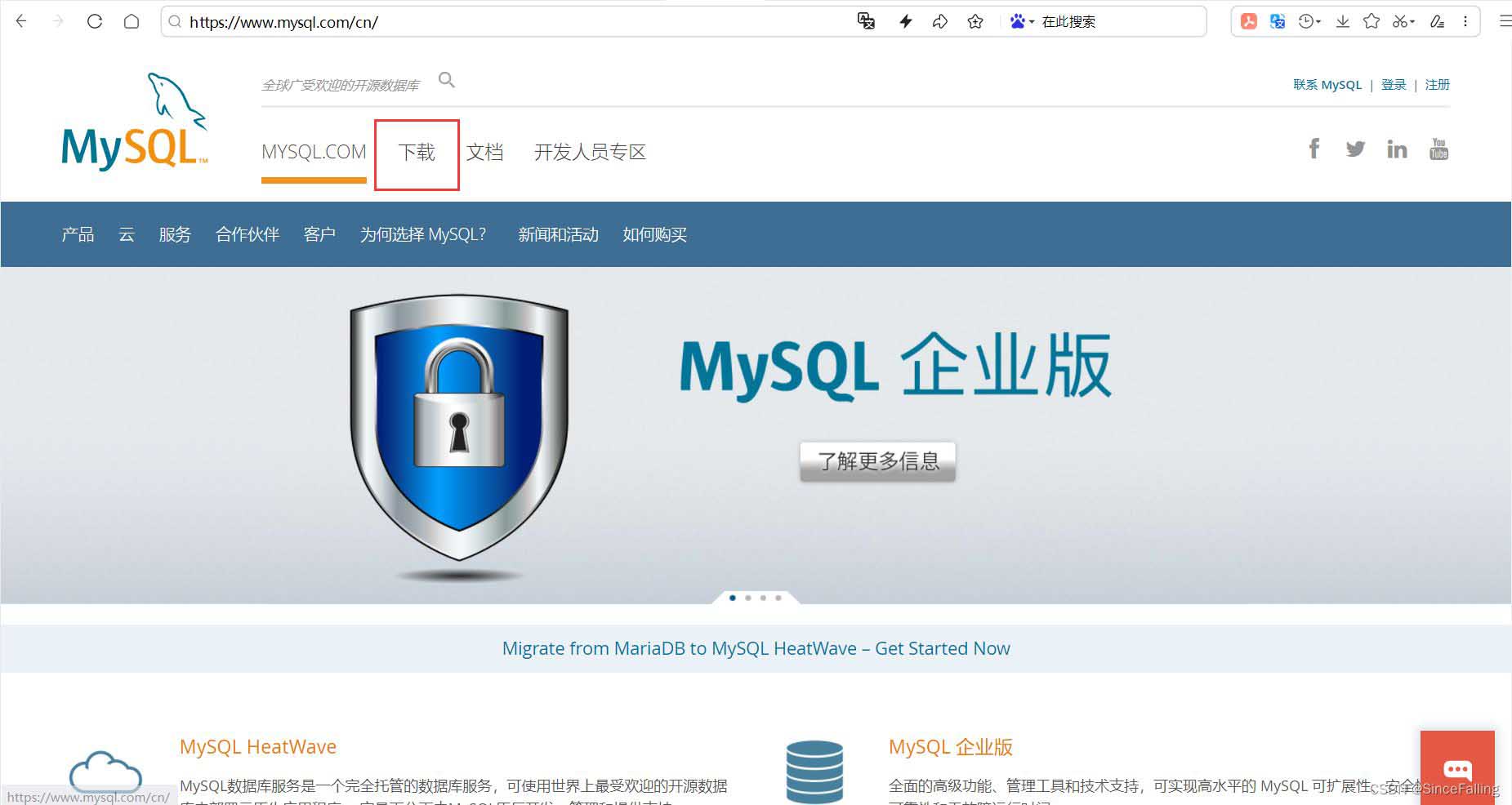Open the 服务 services menu

pyautogui.click(x=175, y=235)
